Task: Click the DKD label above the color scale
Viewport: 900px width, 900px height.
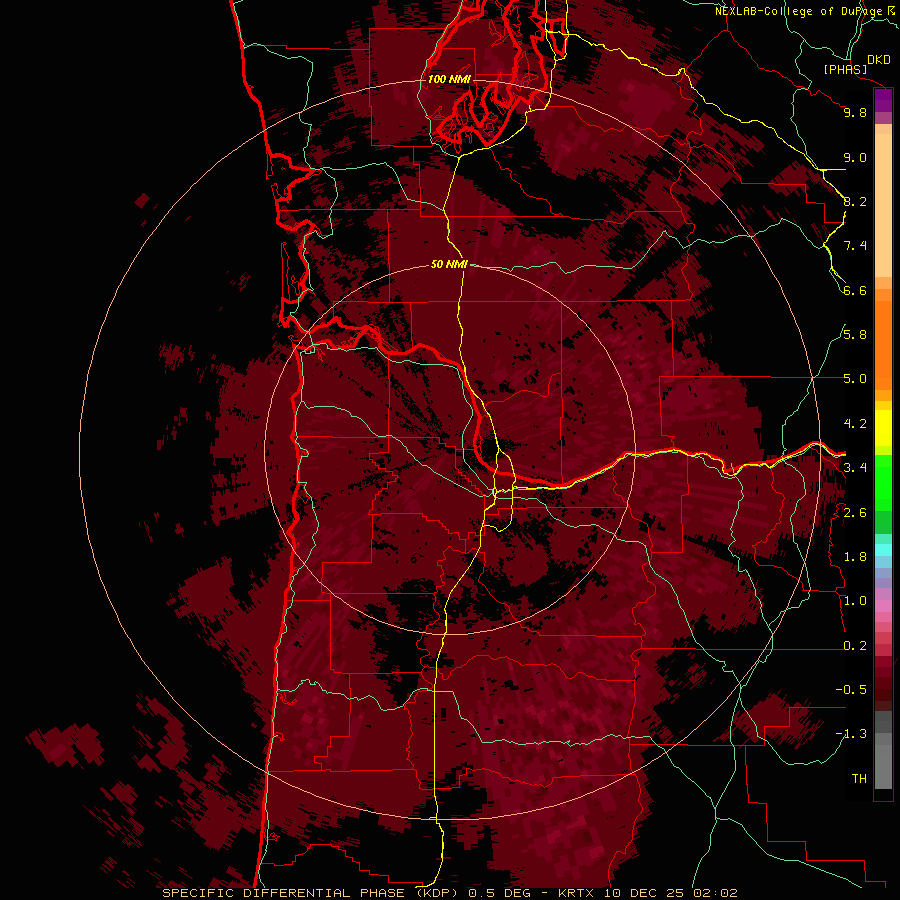Action: point(879,60)
